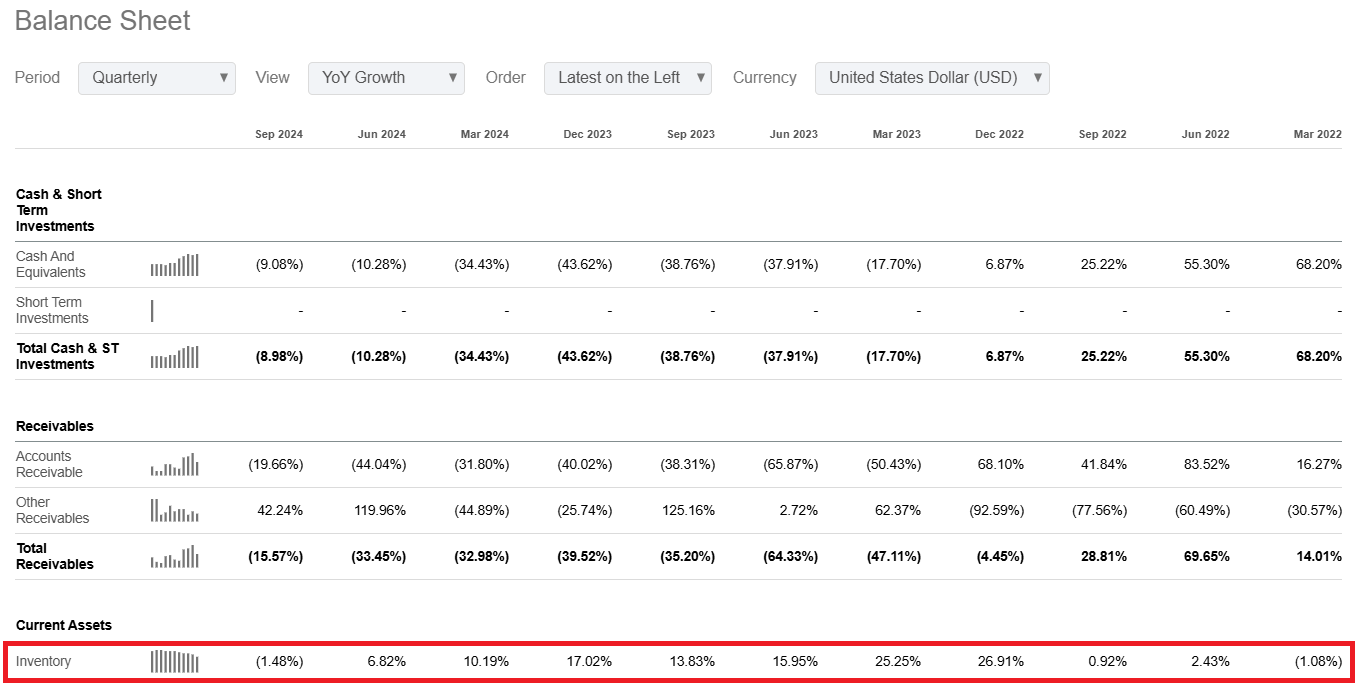Image resolution: width=1359 pixels, height=687 pixels.
Task: Open the View dropdown showing YoY Growth
Action: pos(386,78)
